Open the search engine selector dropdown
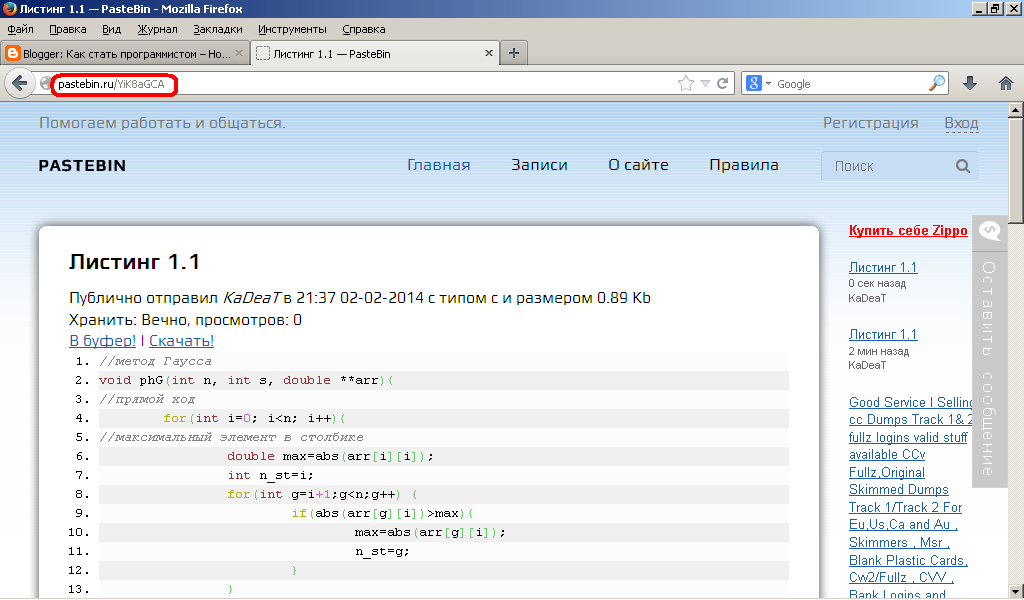The height and width of the screenshot is (600, 1024). coord(769,84)
